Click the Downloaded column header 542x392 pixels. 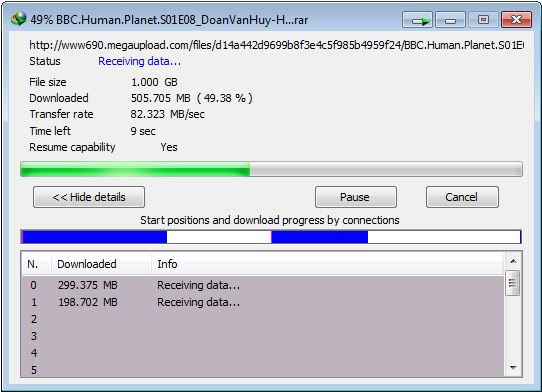[x=101, y=264]
